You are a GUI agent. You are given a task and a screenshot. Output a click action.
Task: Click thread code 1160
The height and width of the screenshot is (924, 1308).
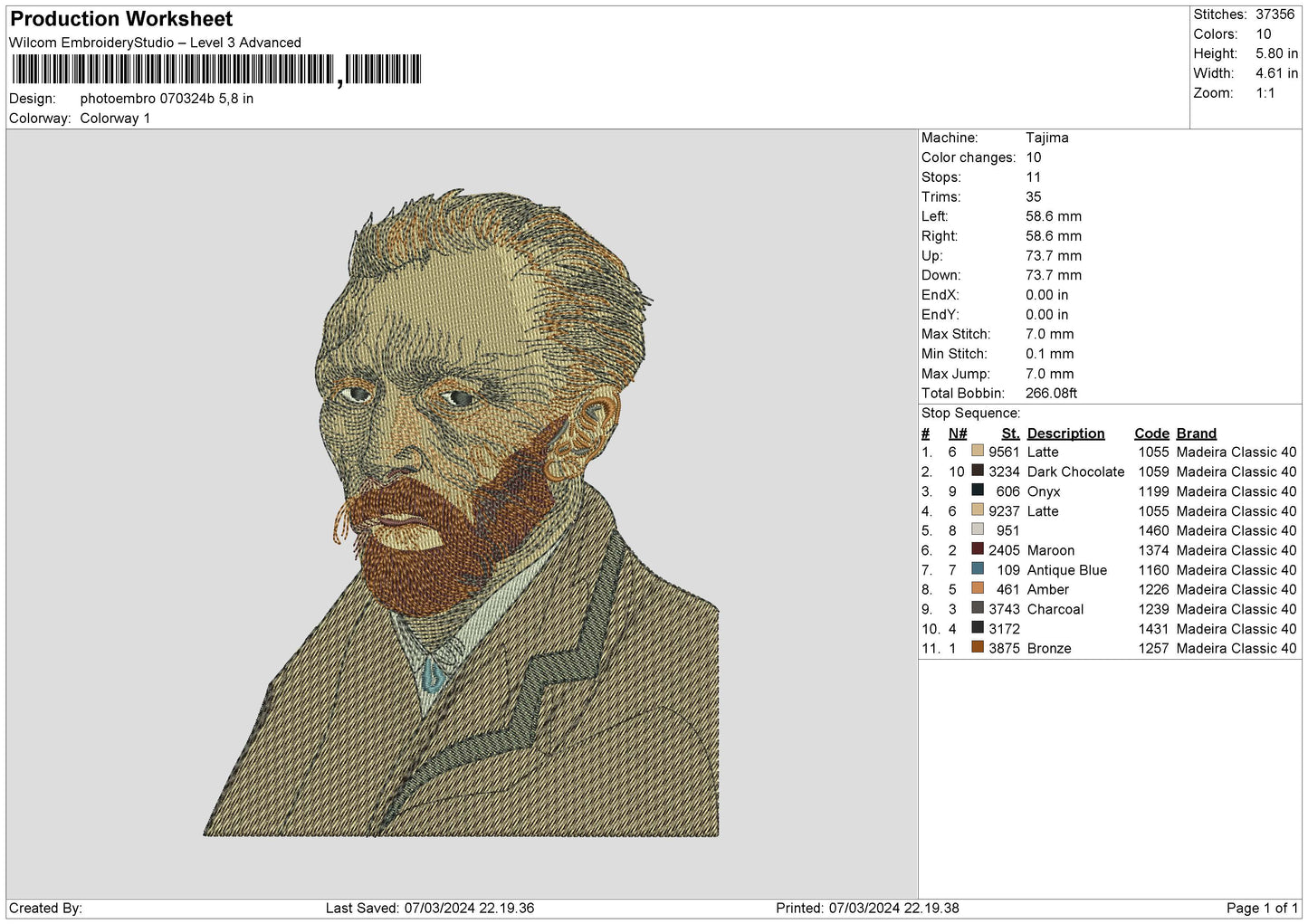pyautogui.click(x=1154, y=570)
